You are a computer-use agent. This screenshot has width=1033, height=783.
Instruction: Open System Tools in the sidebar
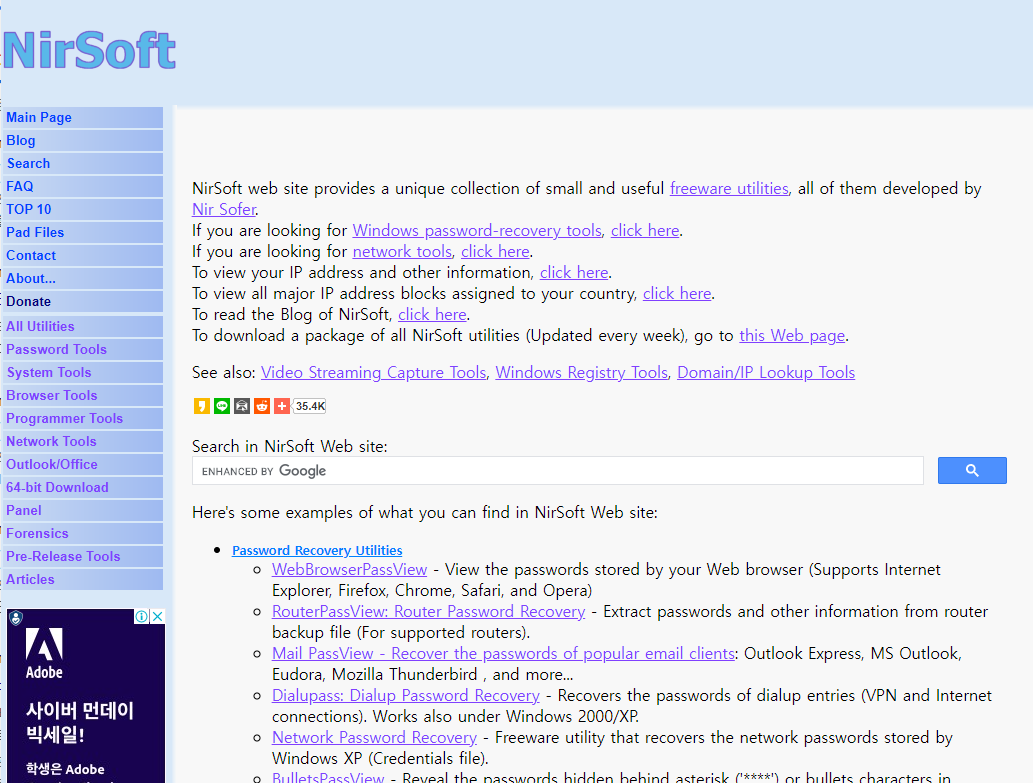[x=83, y=373]
